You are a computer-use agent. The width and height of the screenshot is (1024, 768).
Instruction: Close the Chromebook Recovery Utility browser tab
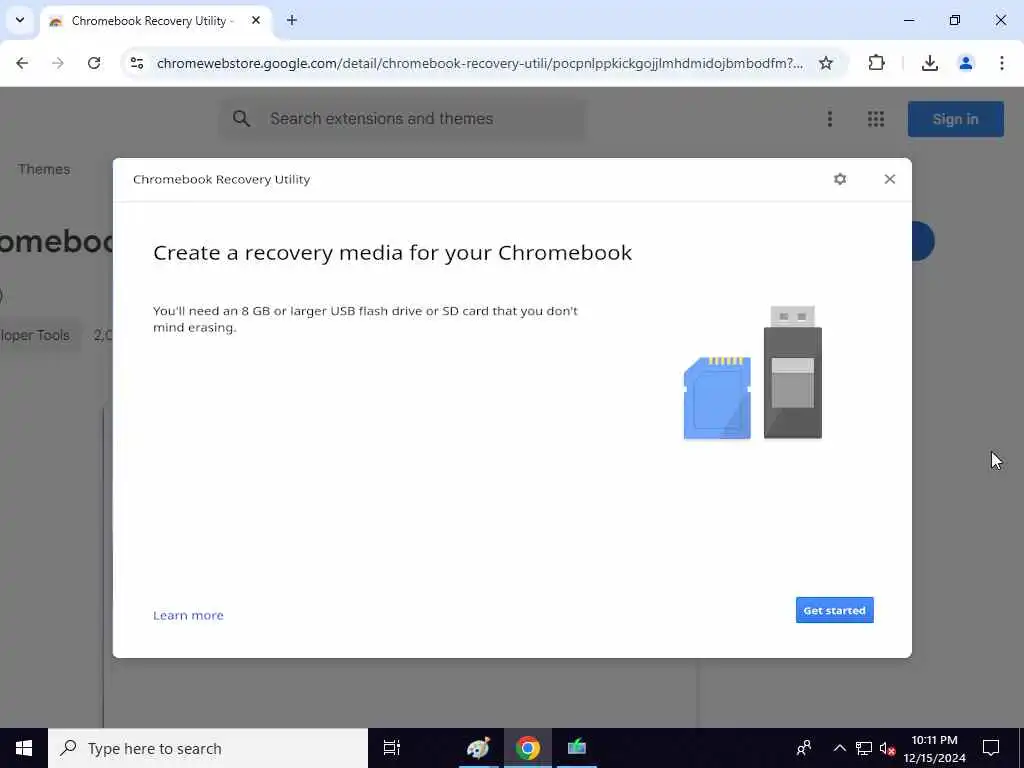[x=256, y=20]
